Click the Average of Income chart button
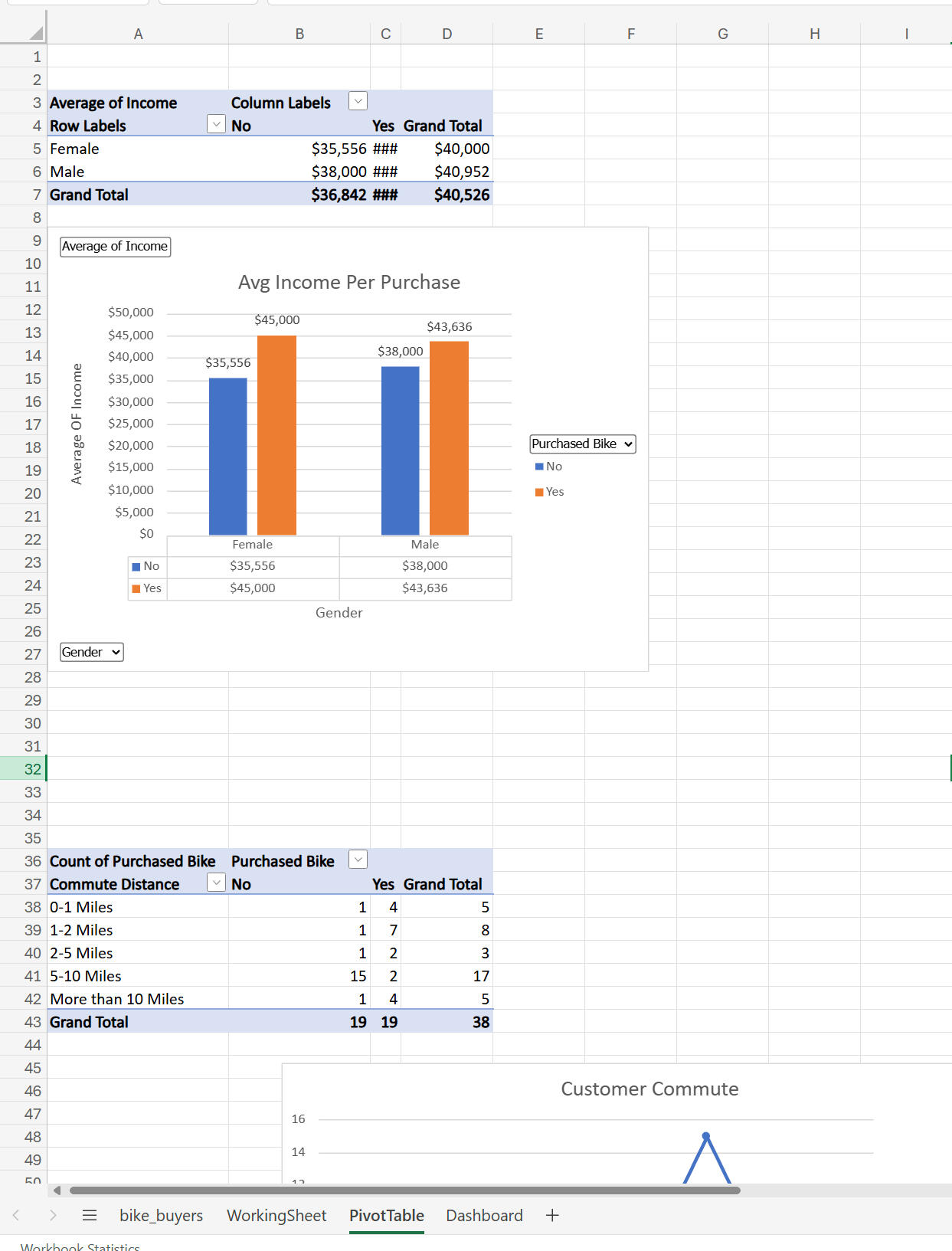 tap(115, 247)
